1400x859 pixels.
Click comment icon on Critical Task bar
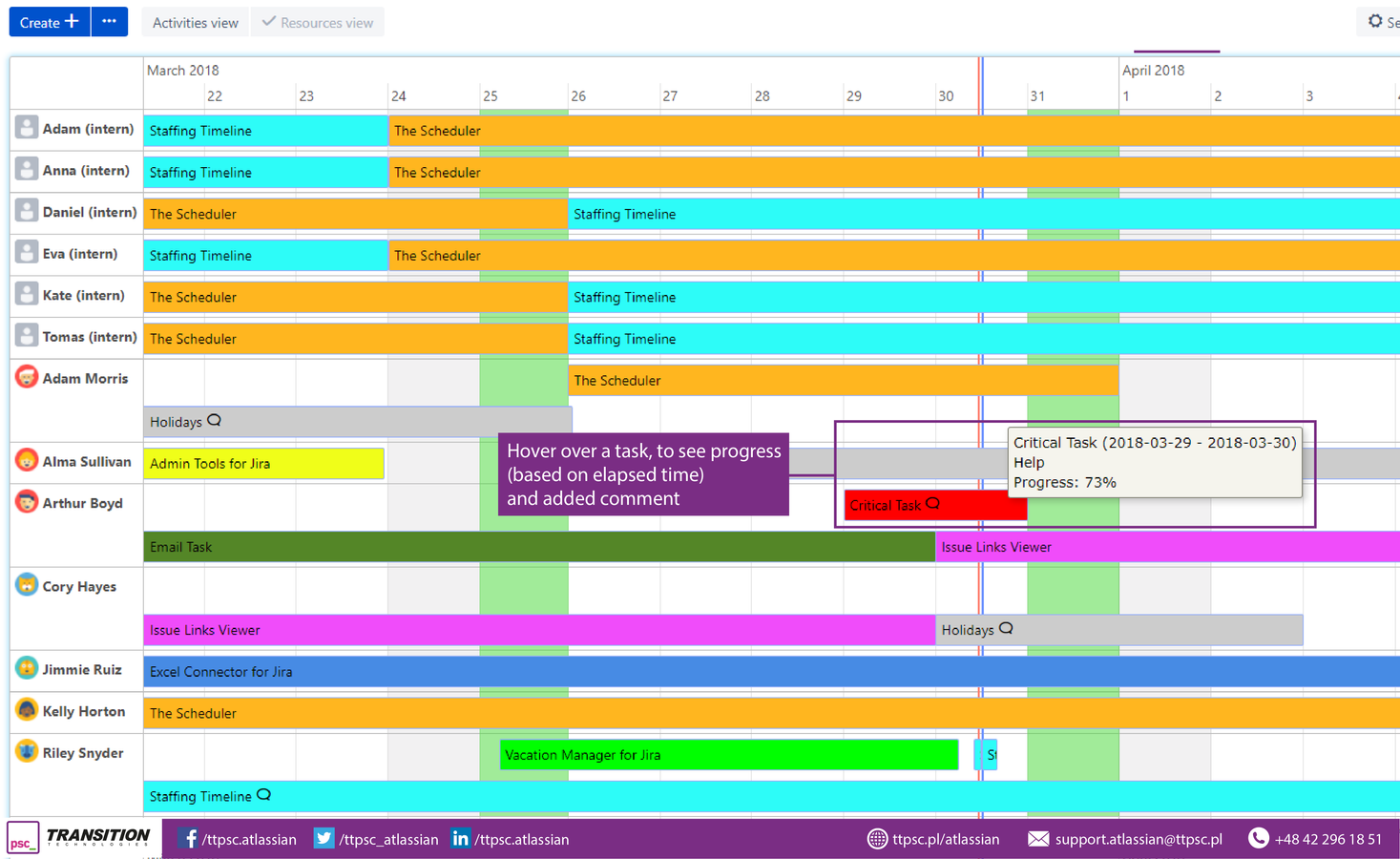tap(933, 504)
